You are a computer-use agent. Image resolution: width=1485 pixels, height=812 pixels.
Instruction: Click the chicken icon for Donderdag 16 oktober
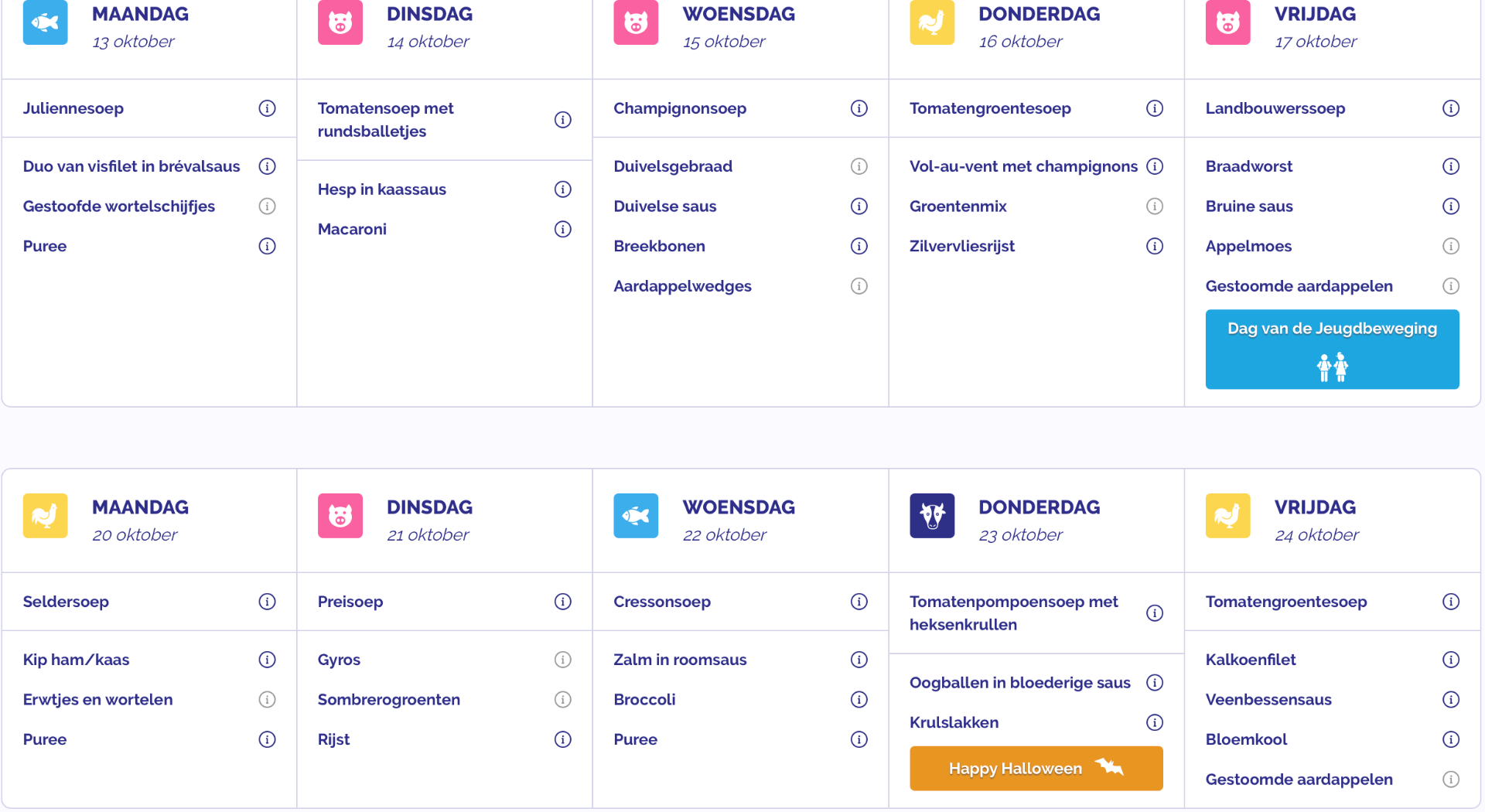click(x=932, y=22)
